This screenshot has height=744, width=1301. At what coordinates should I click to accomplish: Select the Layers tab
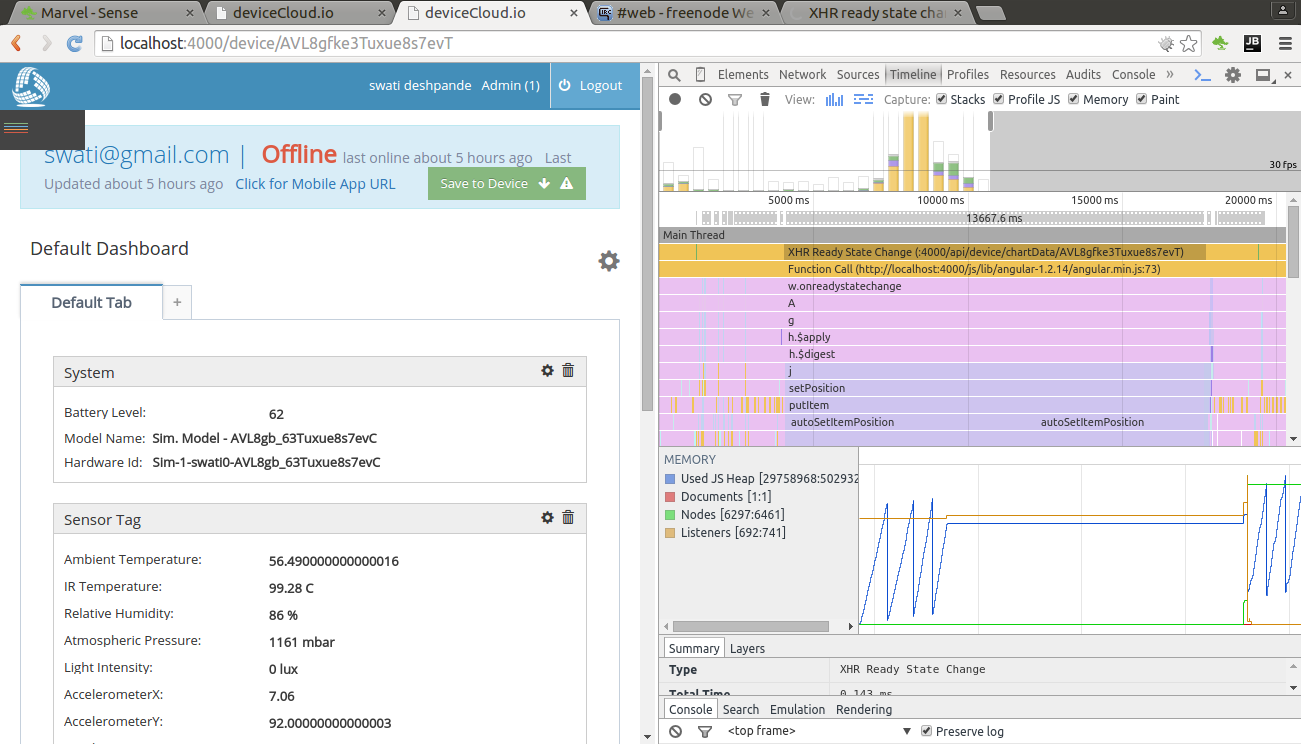747,648
